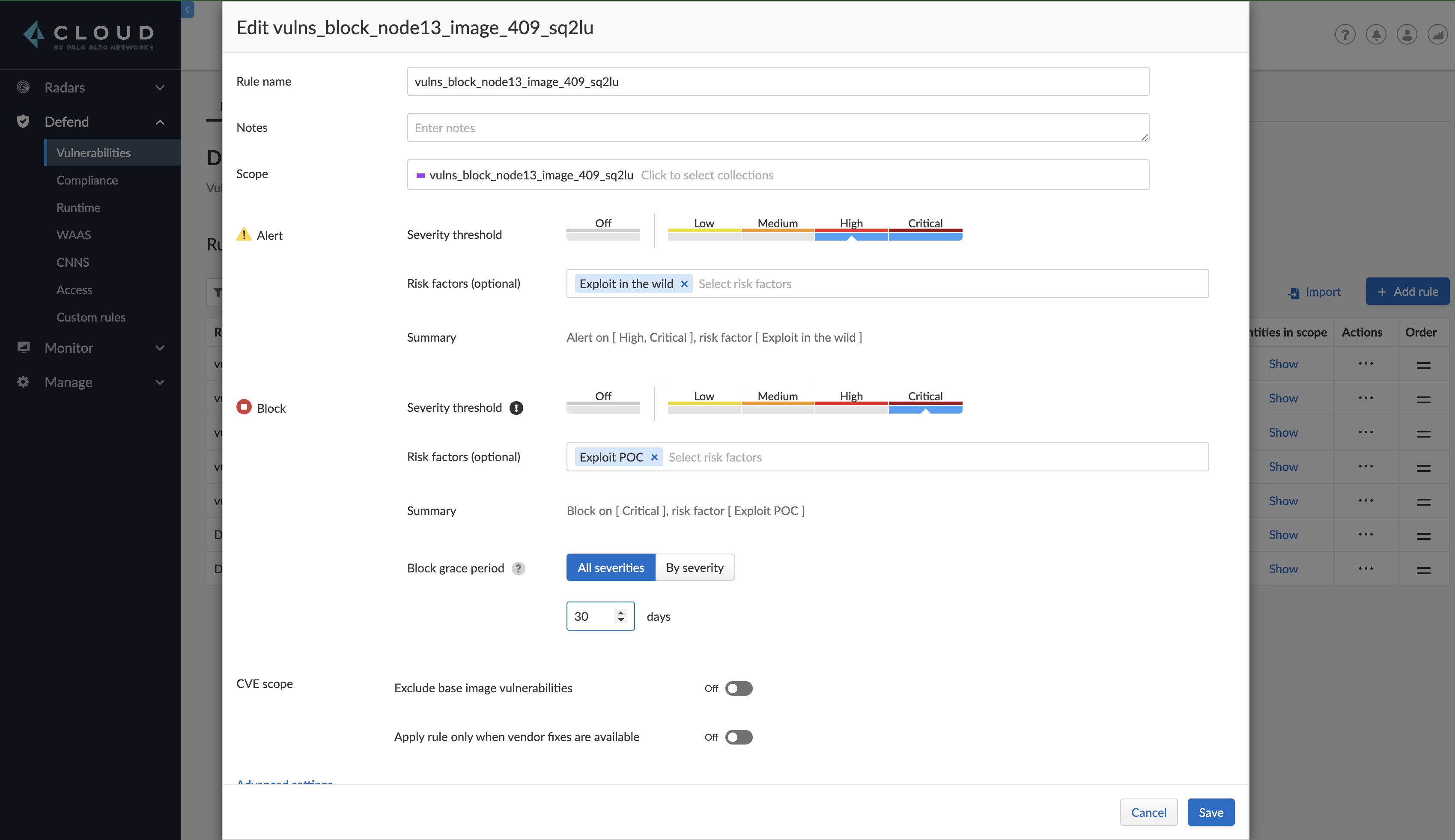
Task: Open the user profile icon
Action: (1407, 35)
